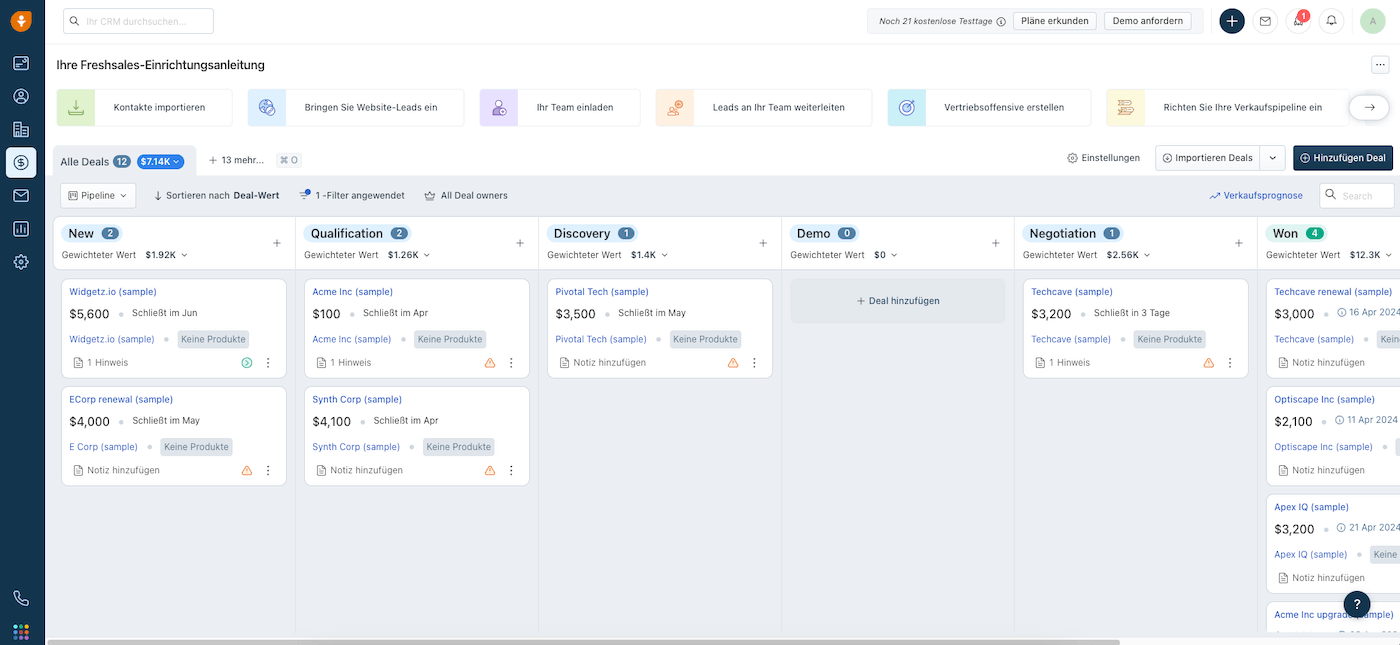
Task: Open the three-dot menu on the ECorp renewal card
Action: [268, 470]
